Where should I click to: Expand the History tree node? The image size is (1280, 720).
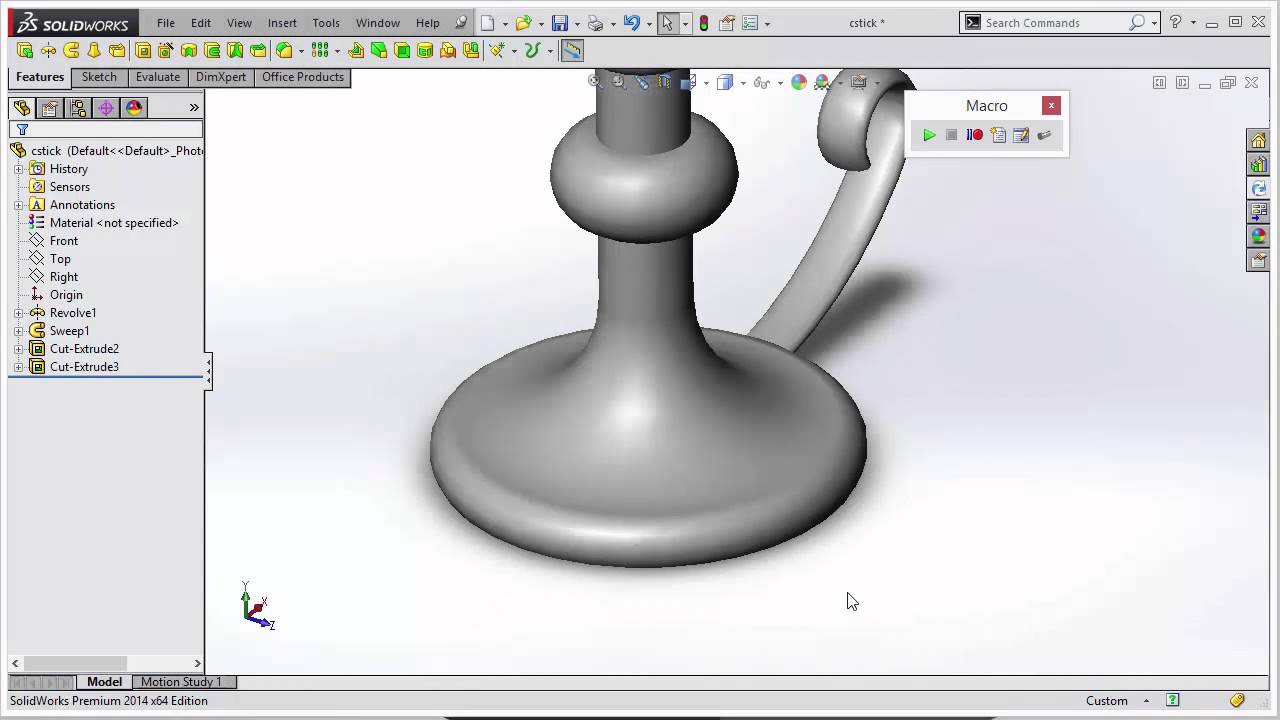pyautogui.click(x=18, y=169)
